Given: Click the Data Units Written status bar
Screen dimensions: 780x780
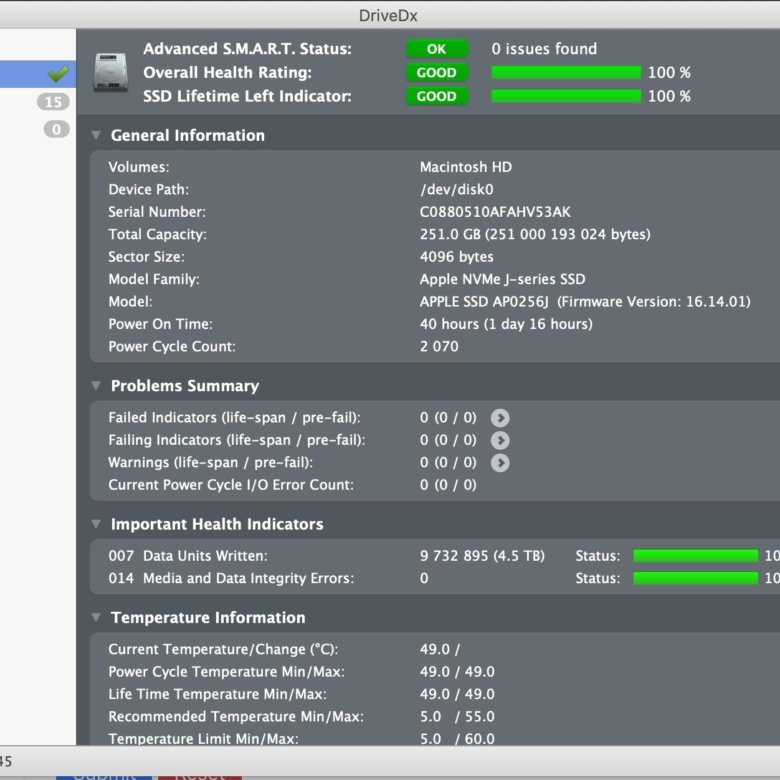Looking at the screenshot, I should (x=695, y=556).
